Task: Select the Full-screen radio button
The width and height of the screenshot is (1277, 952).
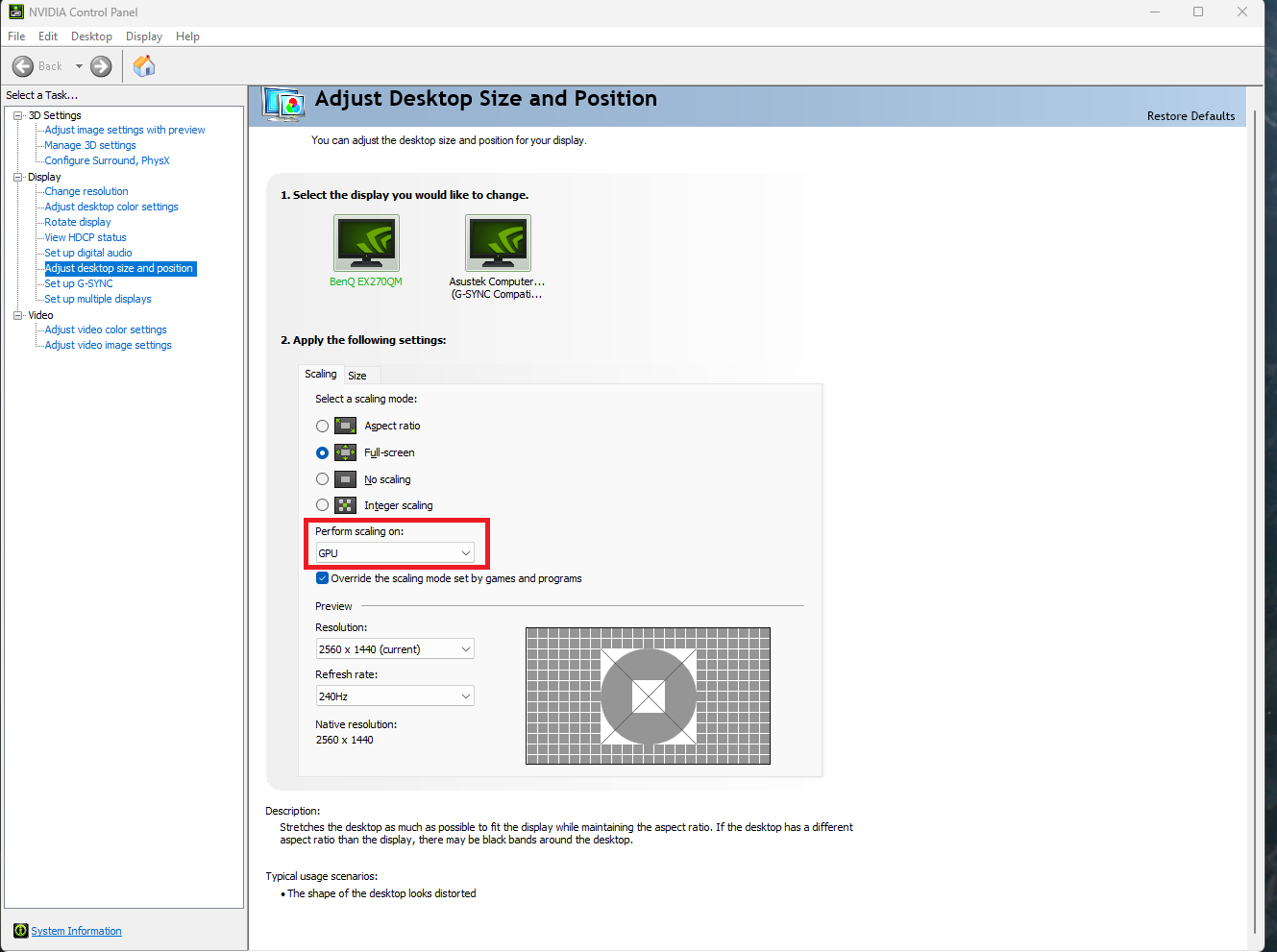Action: 323,452
